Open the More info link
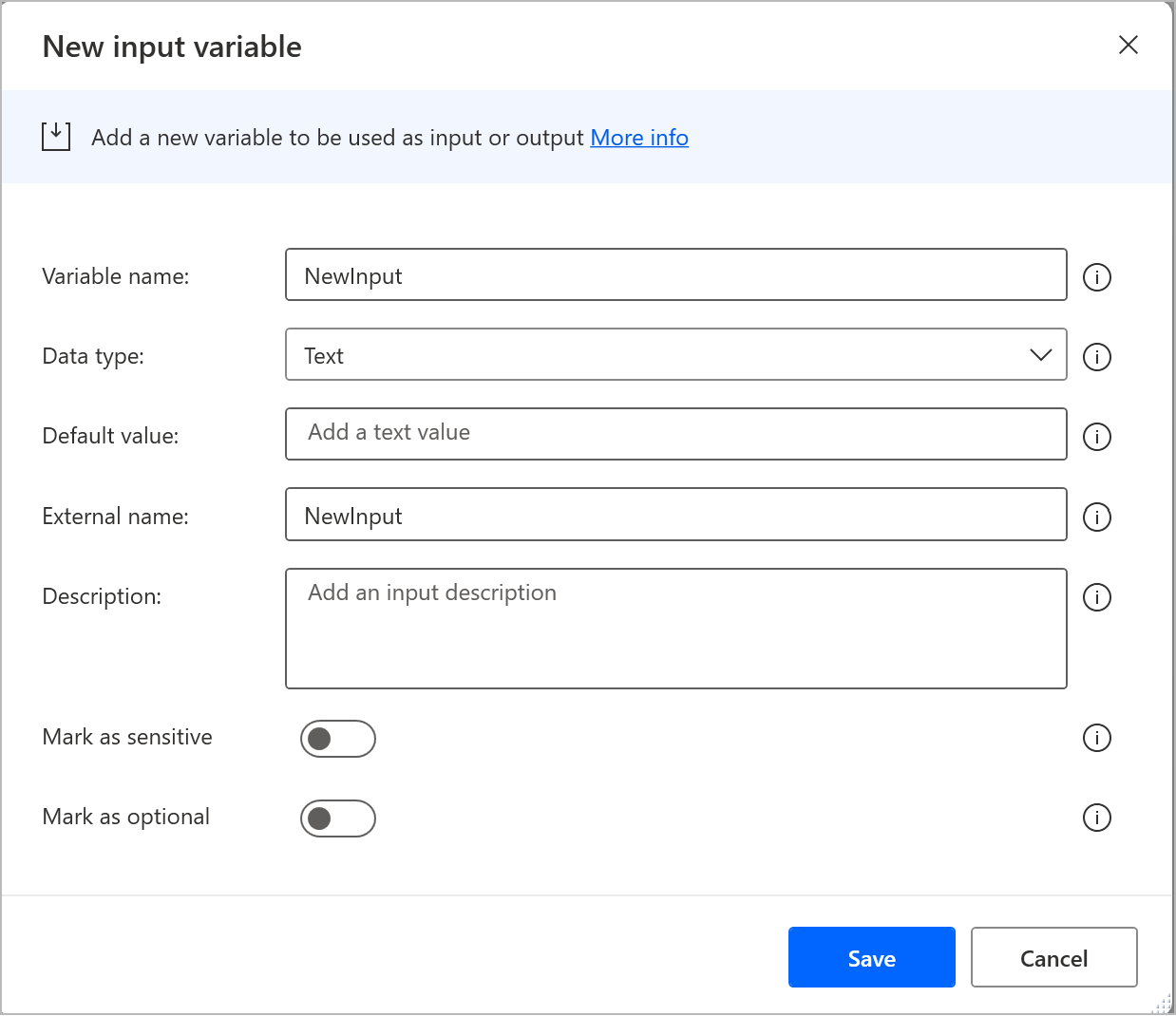This screenshot has height=1016, width=1176. tap(639, 137)
